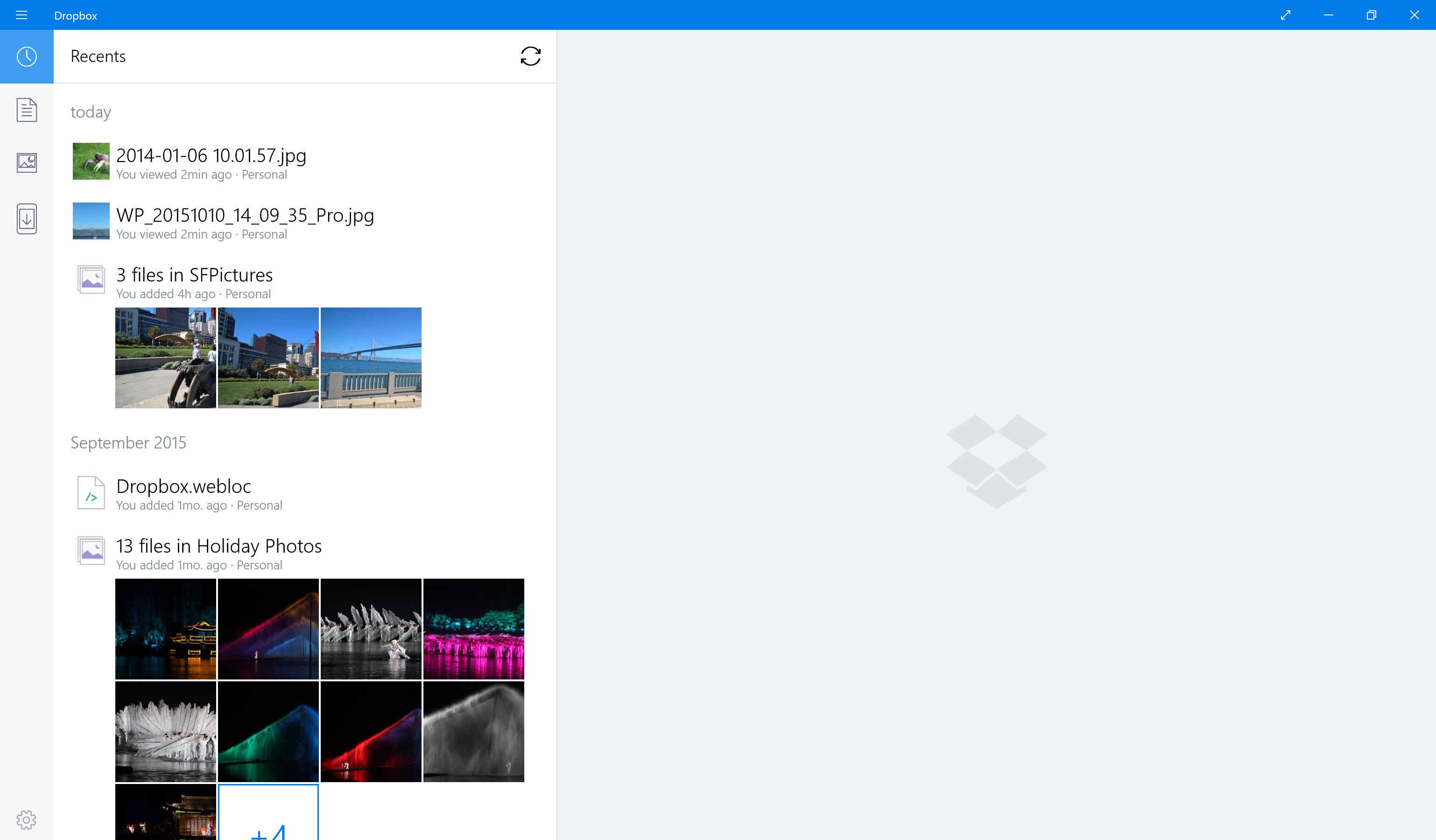Open the 13 files in Holiday Photos entry
1436x840 pixels.
[x=219, y=546]
